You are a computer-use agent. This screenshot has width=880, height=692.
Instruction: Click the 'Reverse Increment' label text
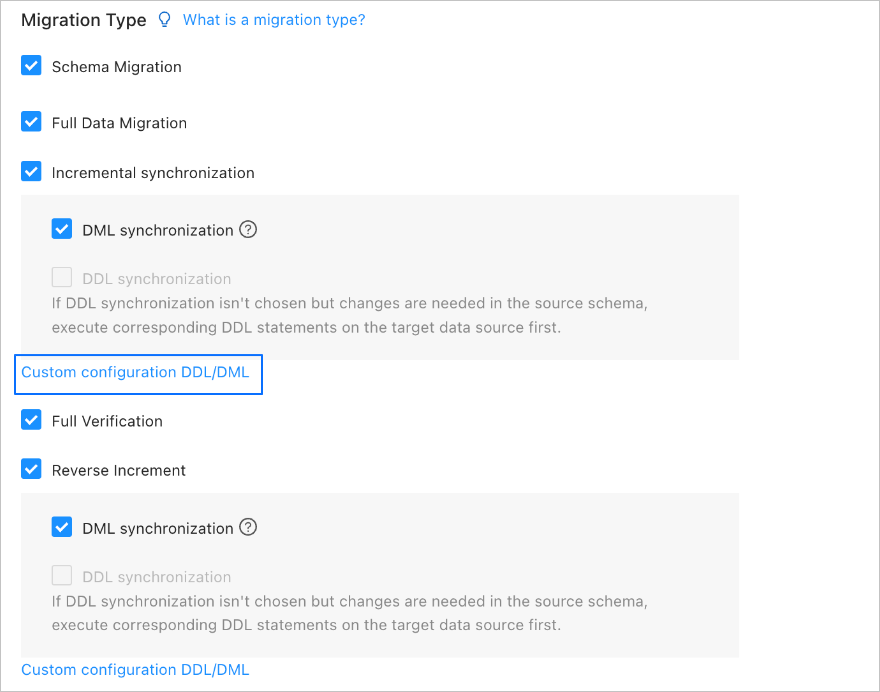119,470
